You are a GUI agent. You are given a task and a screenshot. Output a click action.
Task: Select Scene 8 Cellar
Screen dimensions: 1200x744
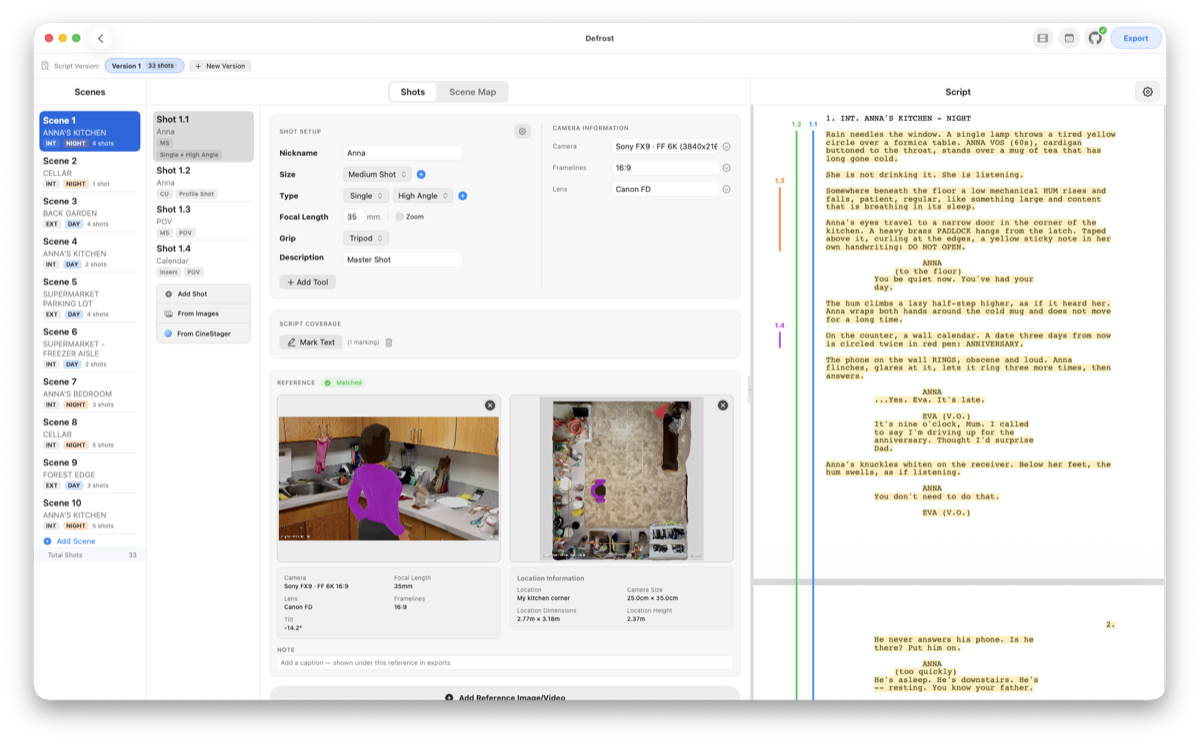click(x=90, y=433)
